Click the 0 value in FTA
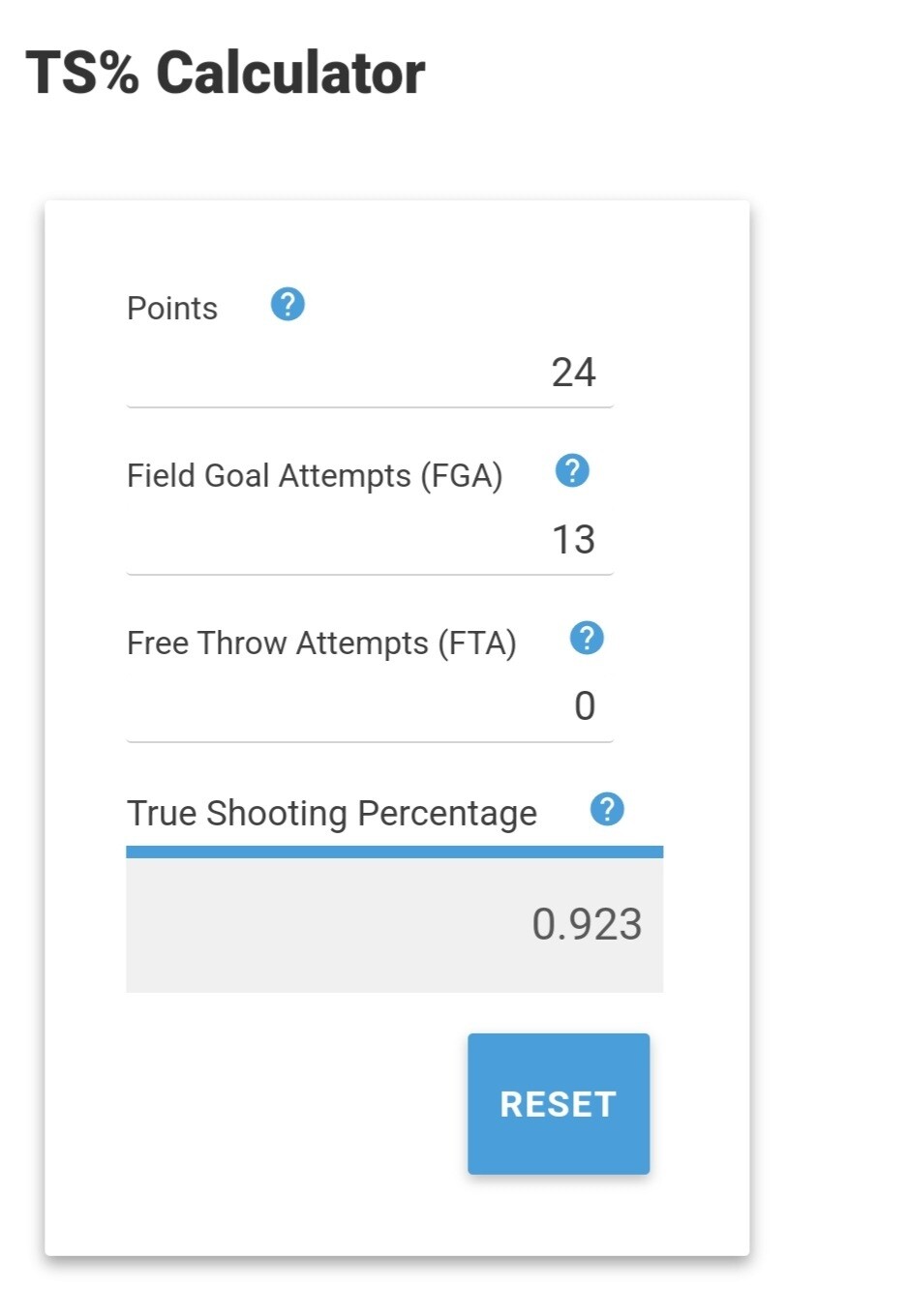The height and width of the screenshot is (1316, 908). tap(585, 706)
